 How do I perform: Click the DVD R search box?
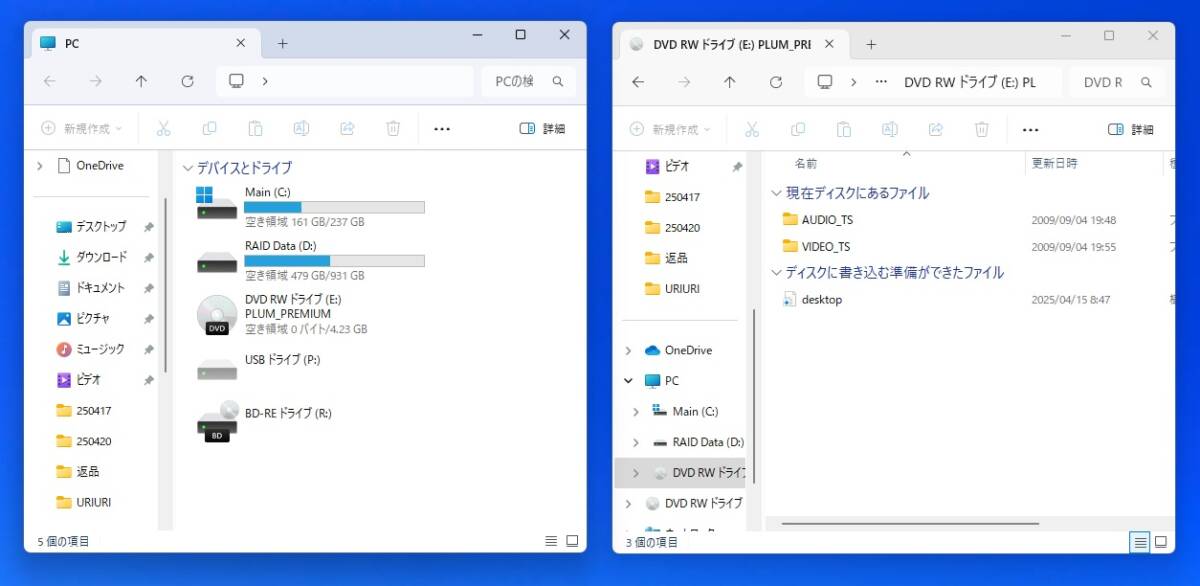coord(1118,82)
